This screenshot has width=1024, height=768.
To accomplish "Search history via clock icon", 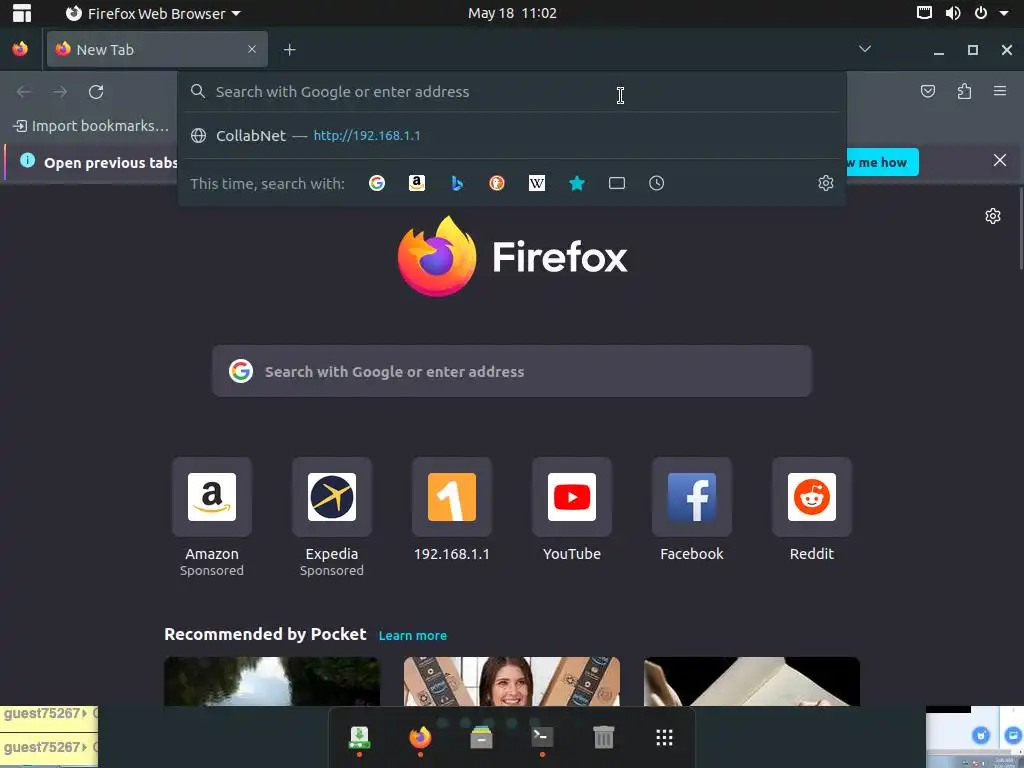I will click(x=656, y=184).
